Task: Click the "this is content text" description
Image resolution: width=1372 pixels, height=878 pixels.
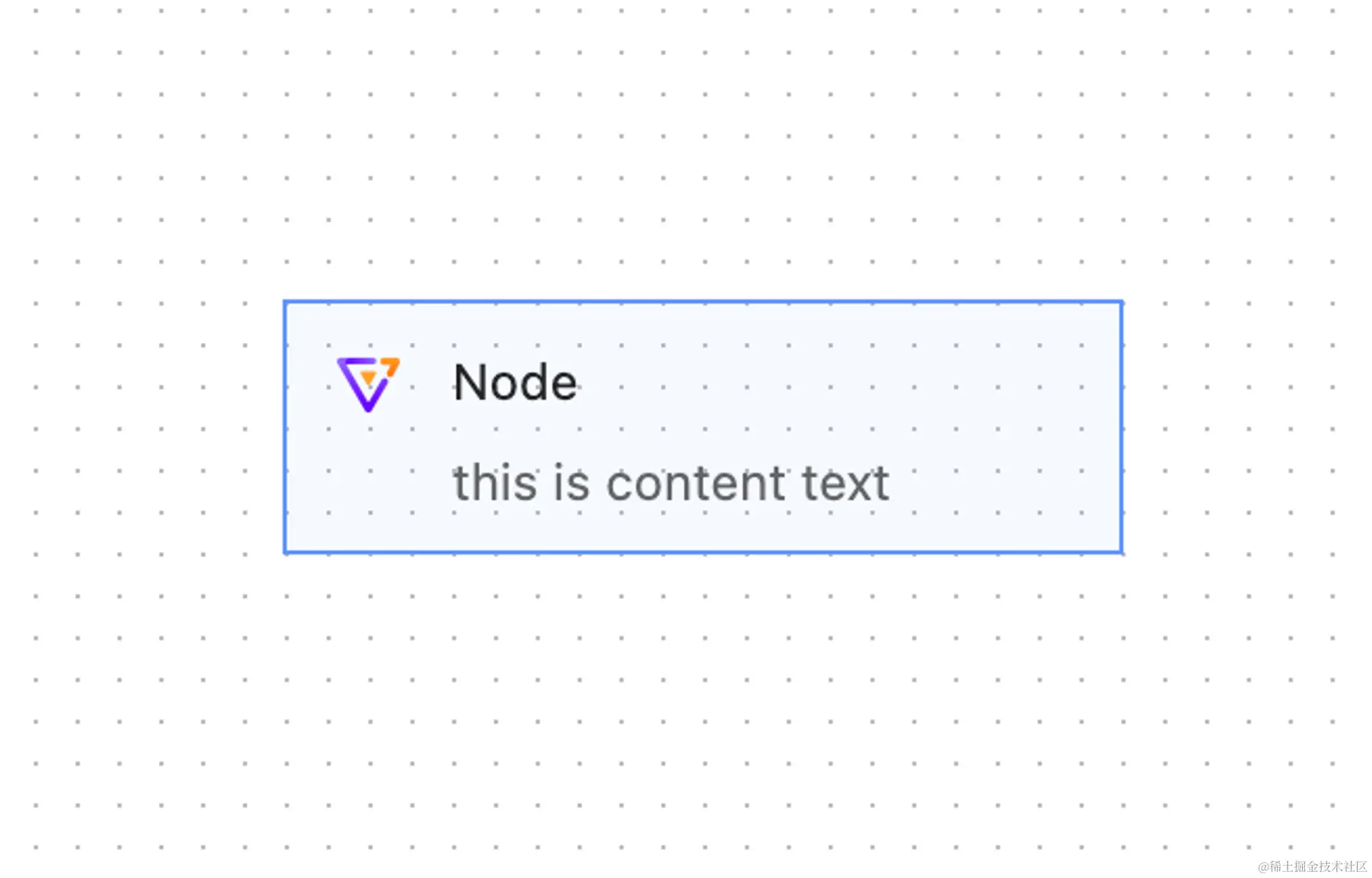Action: [x=671, y=483]
